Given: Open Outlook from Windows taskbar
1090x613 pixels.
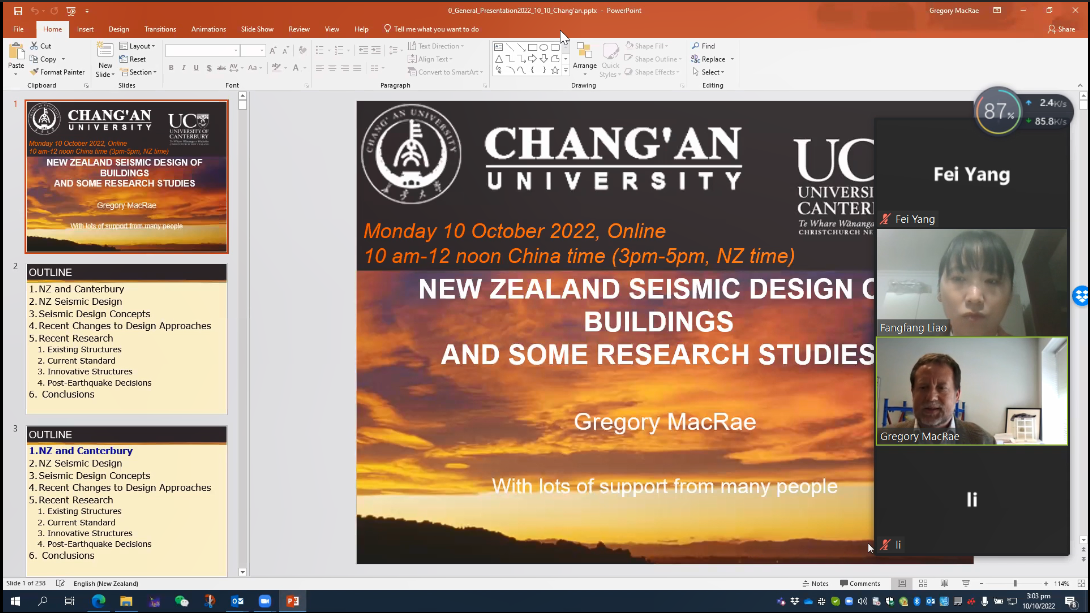Looking at the screenshot, I should point(237,601).
